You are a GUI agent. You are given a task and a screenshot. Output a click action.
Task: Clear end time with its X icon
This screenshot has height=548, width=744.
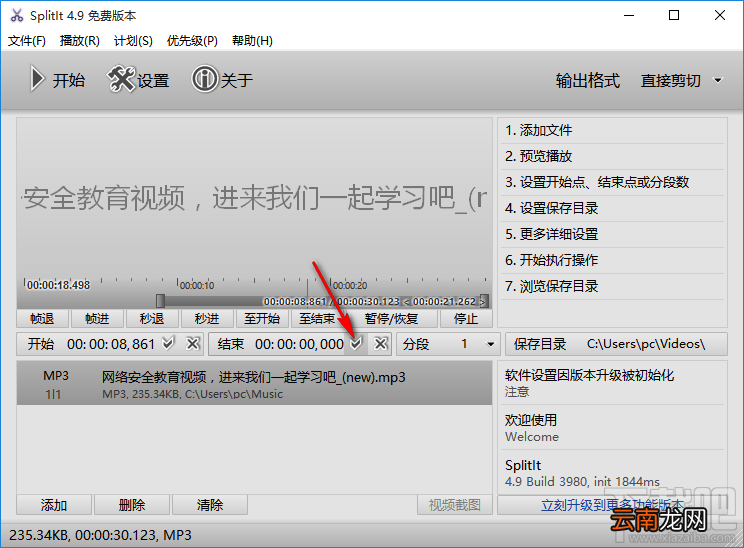[381, 344]
